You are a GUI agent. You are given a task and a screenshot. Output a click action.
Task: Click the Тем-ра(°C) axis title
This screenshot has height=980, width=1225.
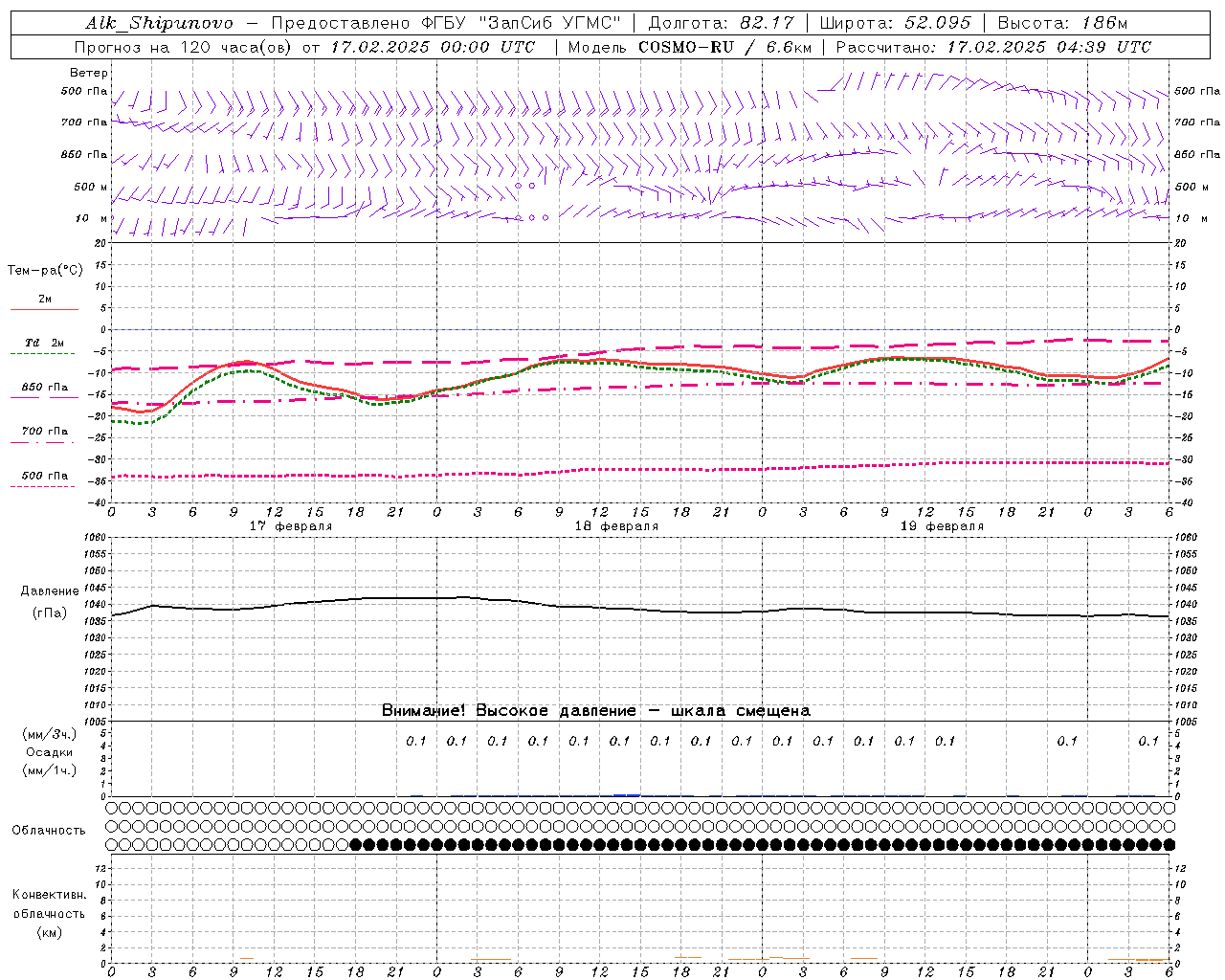click(x=45, y=271)
